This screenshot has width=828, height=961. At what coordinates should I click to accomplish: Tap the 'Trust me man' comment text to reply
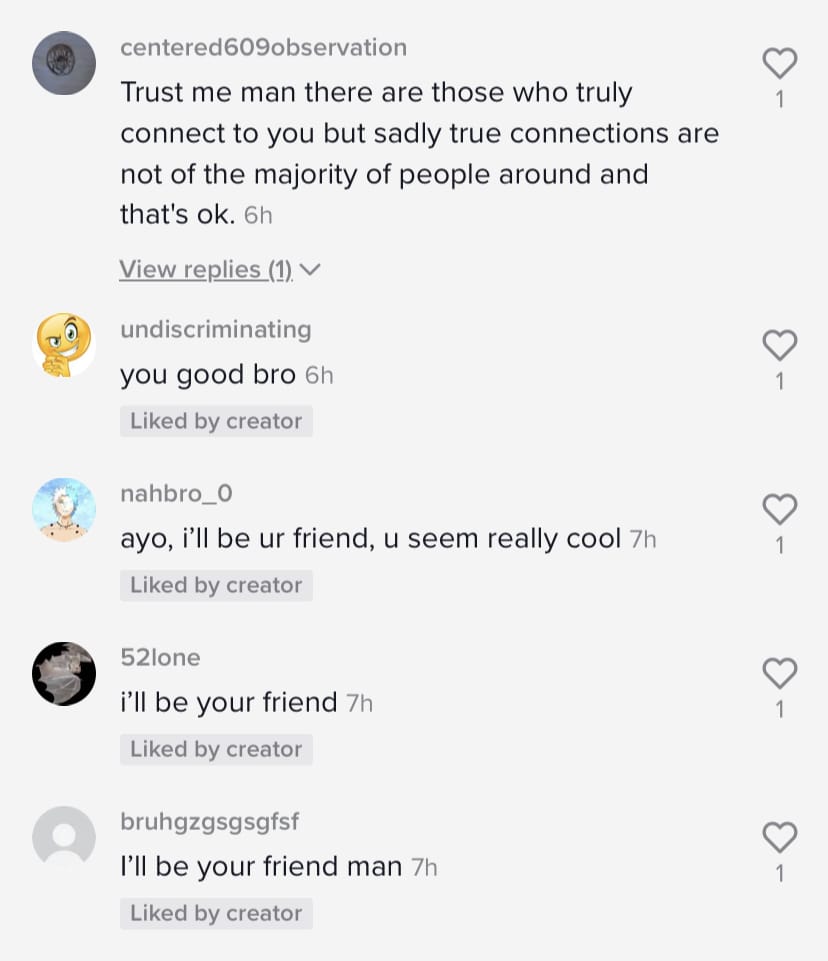pyautogui.click(x=420, y=153)
